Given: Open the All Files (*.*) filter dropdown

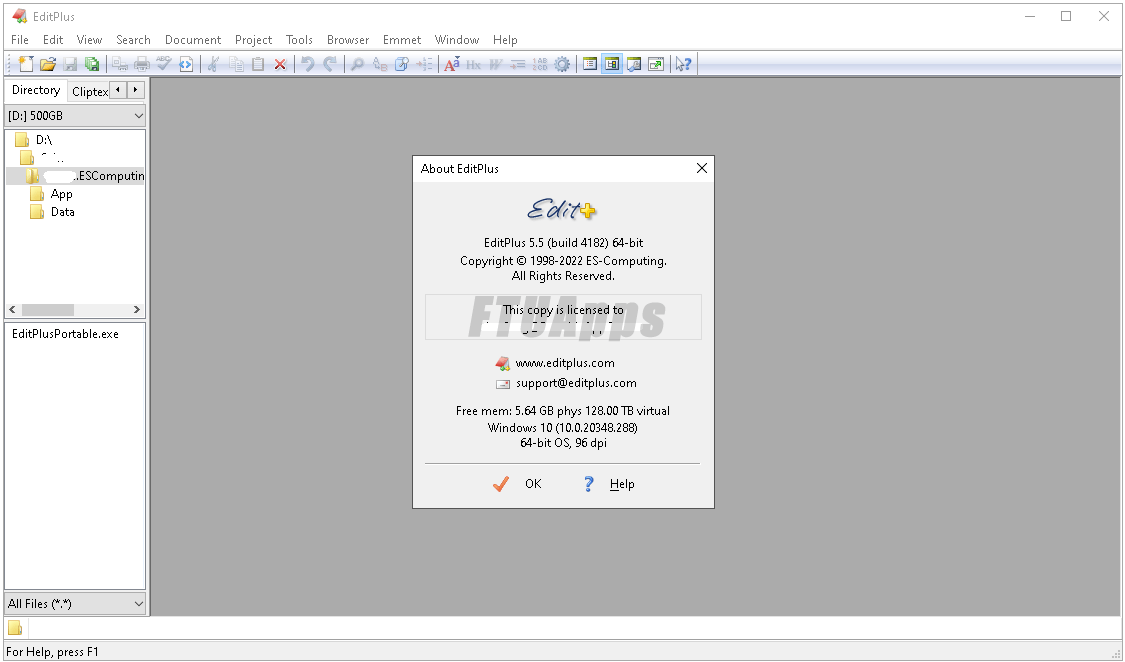Looking at the screenshot, I should click(x=75, y=603).
